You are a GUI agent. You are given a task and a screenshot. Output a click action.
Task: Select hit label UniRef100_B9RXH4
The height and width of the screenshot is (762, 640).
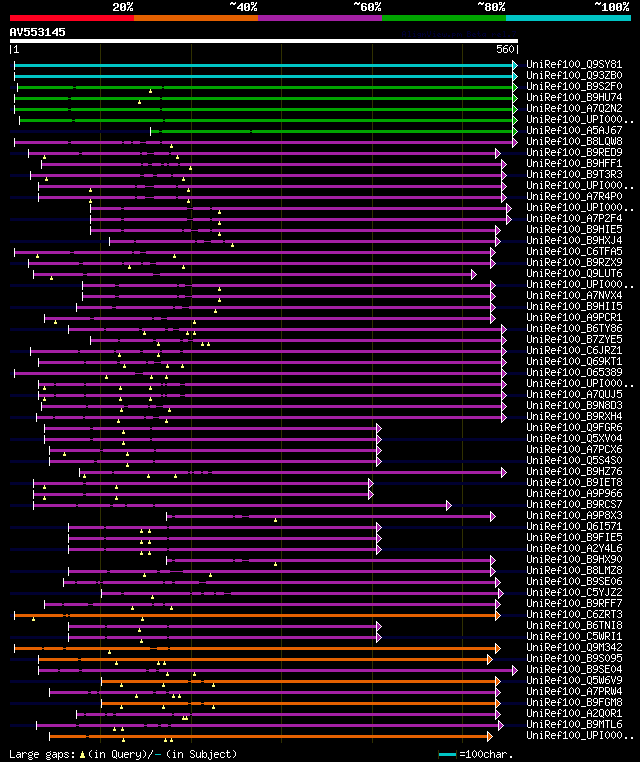574,416
